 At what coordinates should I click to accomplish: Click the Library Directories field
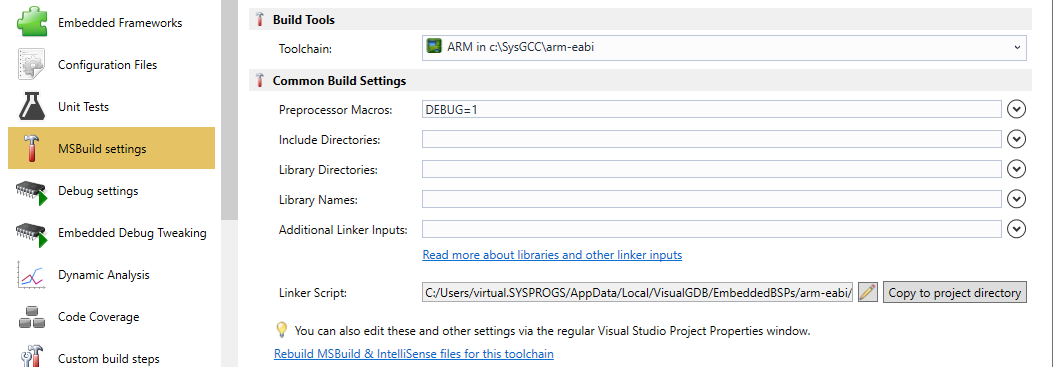pyautogui.click(x=712, y=169)
